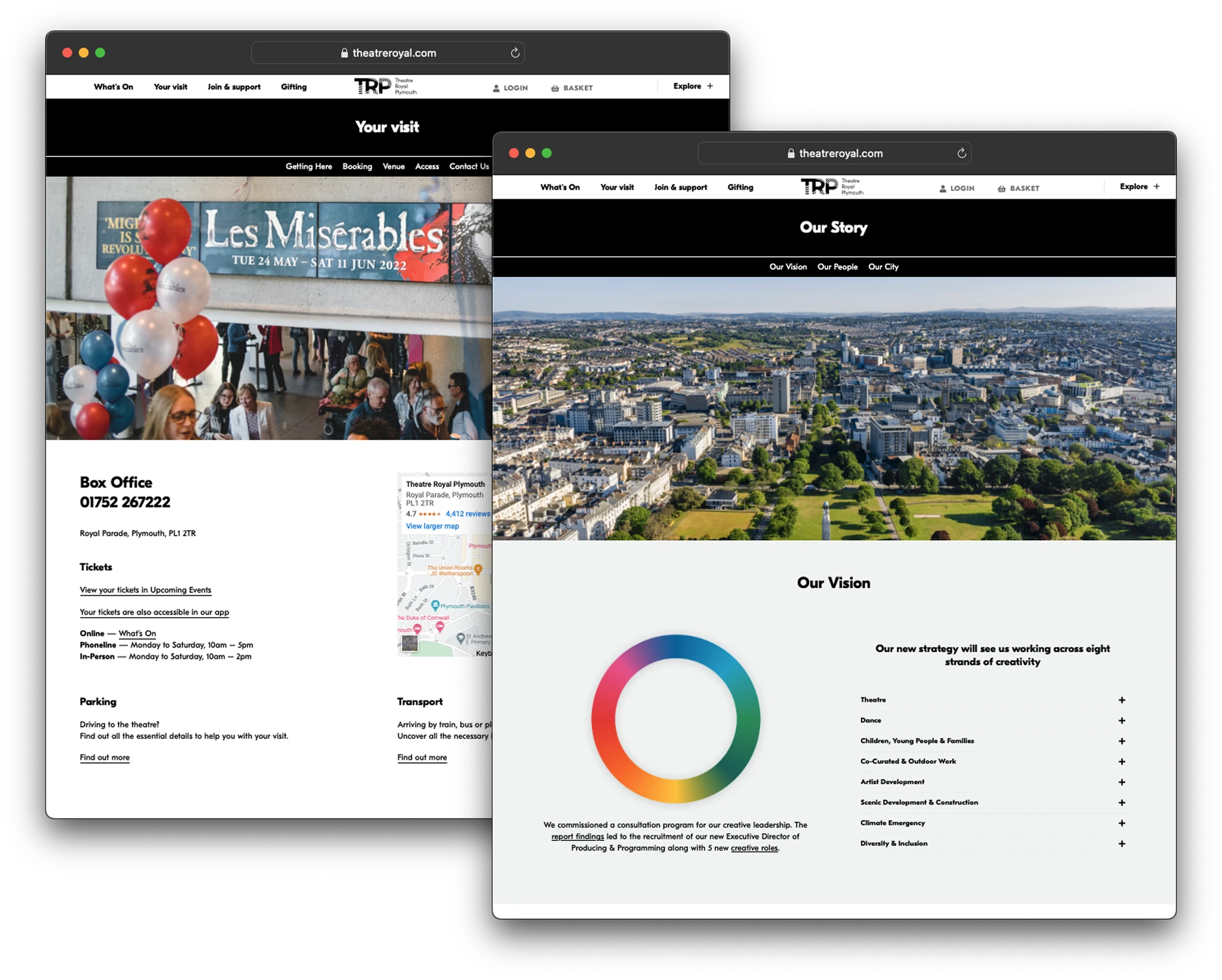The height and width of the screenshot is (980, 1222).
Task: Open the 4,412 reviews link
Action: coord(468,514)
